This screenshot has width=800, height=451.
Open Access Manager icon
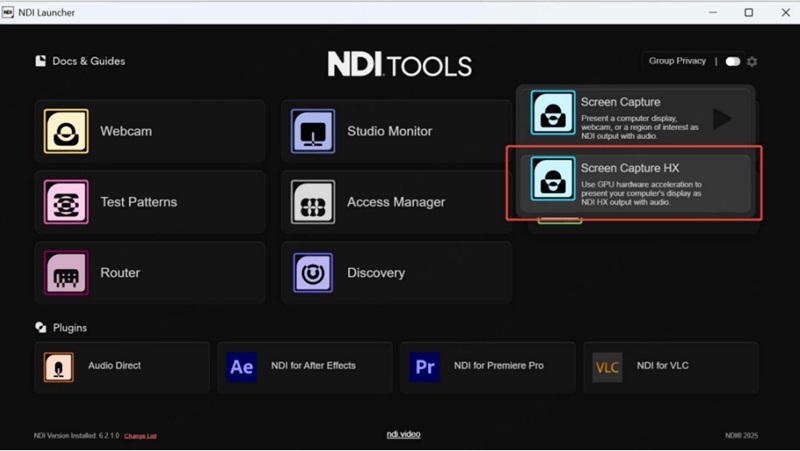click(313, 202)
